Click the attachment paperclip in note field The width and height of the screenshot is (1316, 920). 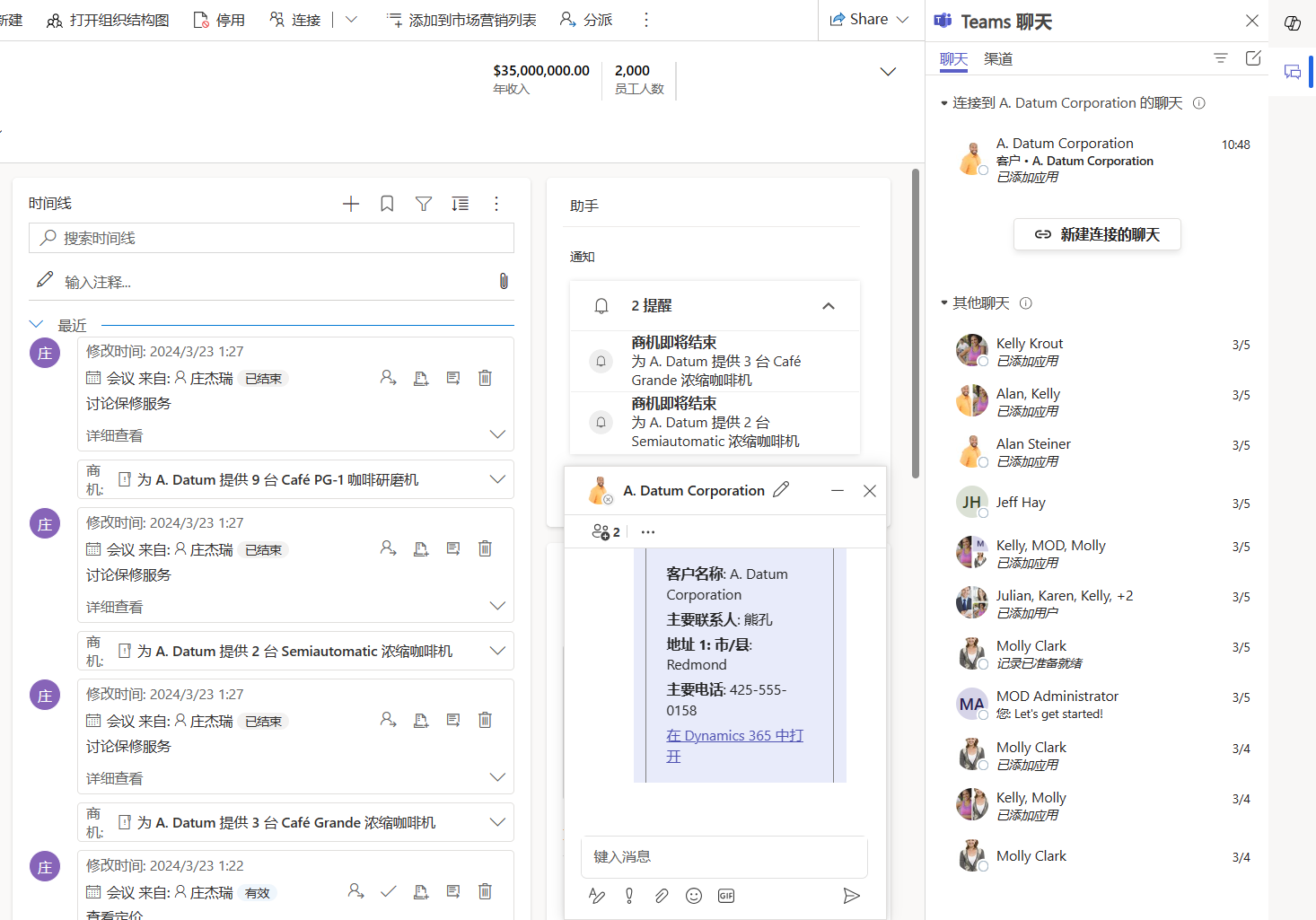pos(504,281)
